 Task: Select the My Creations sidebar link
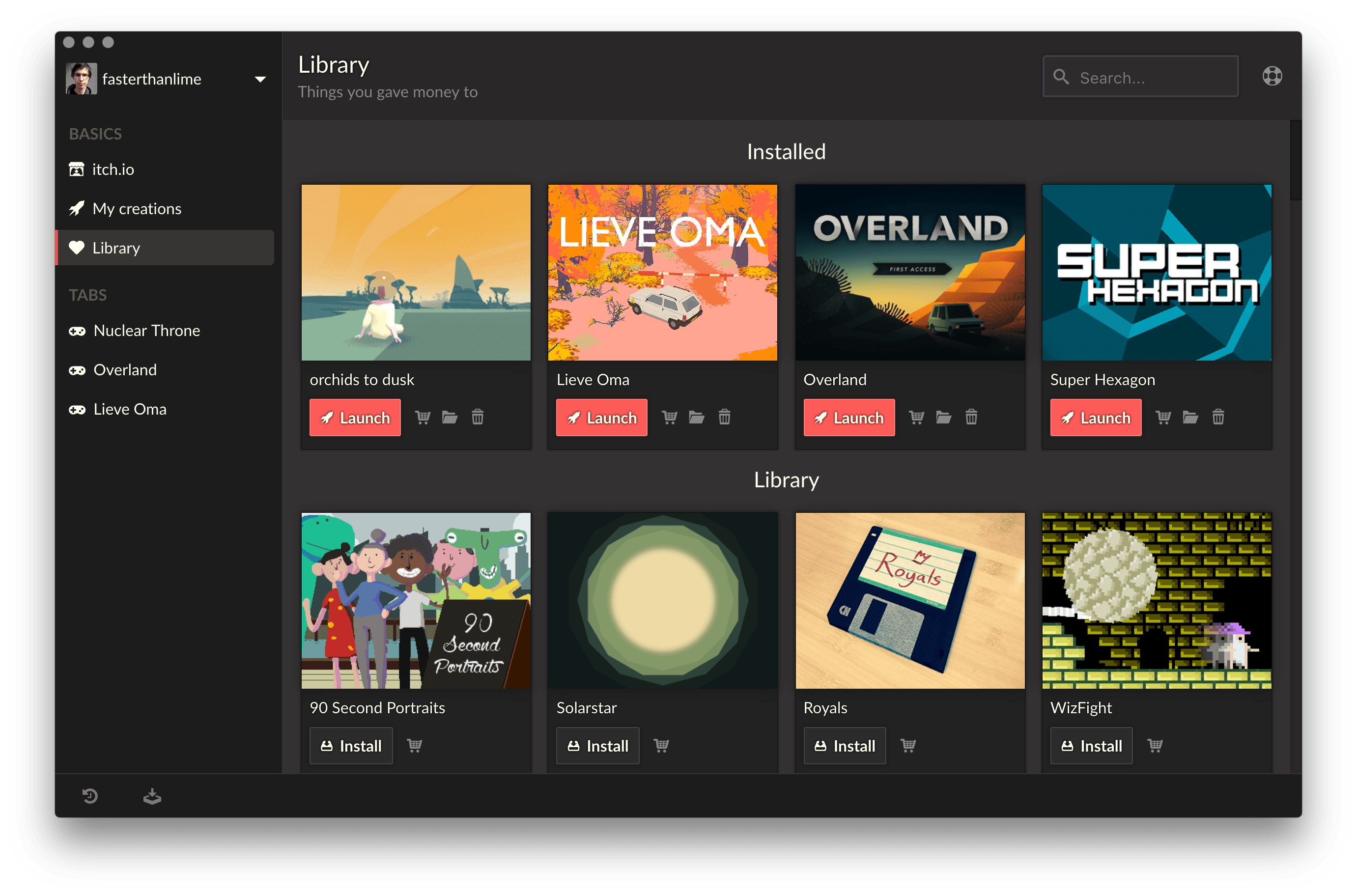pos(139,208)
